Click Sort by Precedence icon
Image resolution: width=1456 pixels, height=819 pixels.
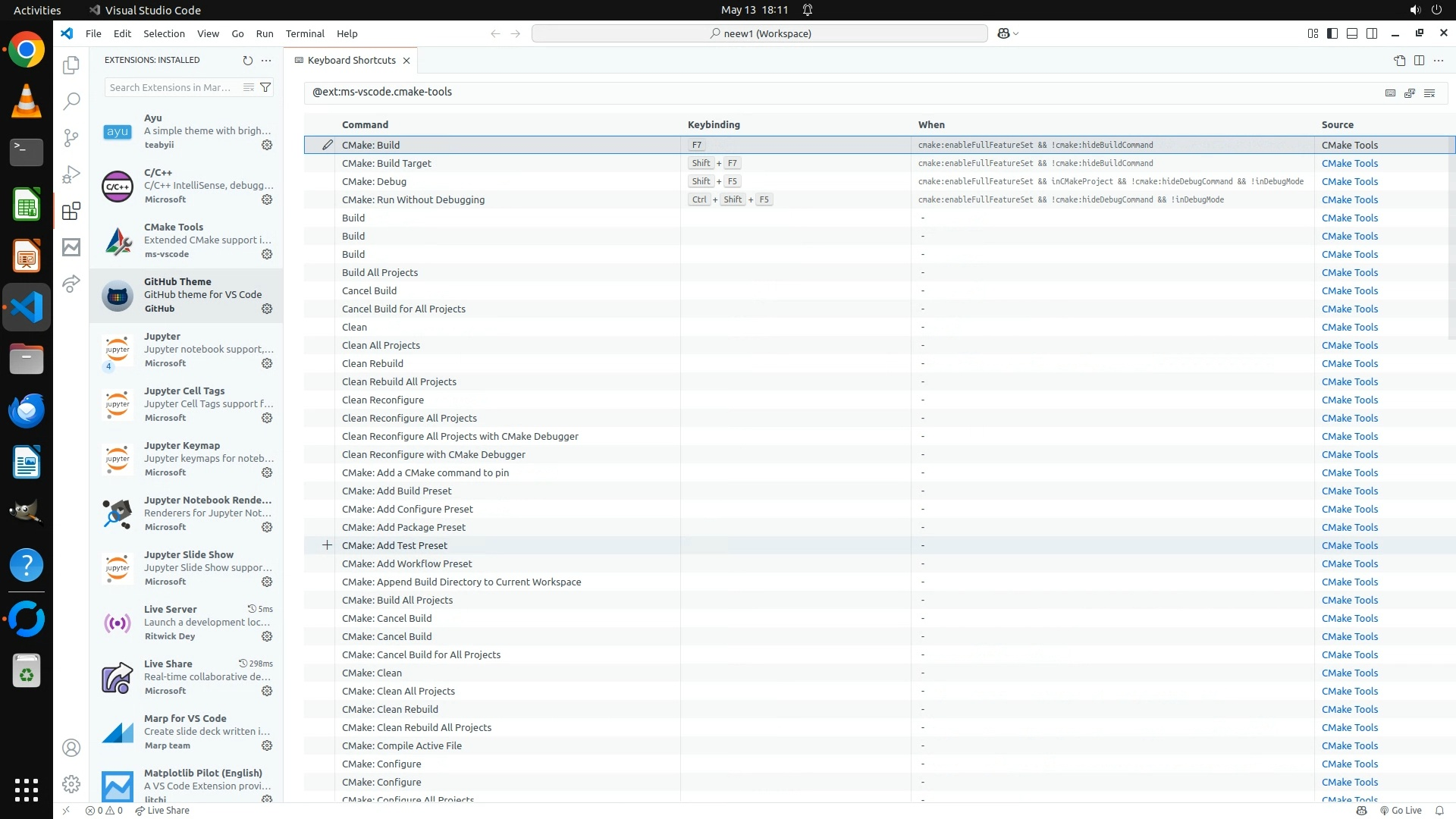coord(1410,93)
